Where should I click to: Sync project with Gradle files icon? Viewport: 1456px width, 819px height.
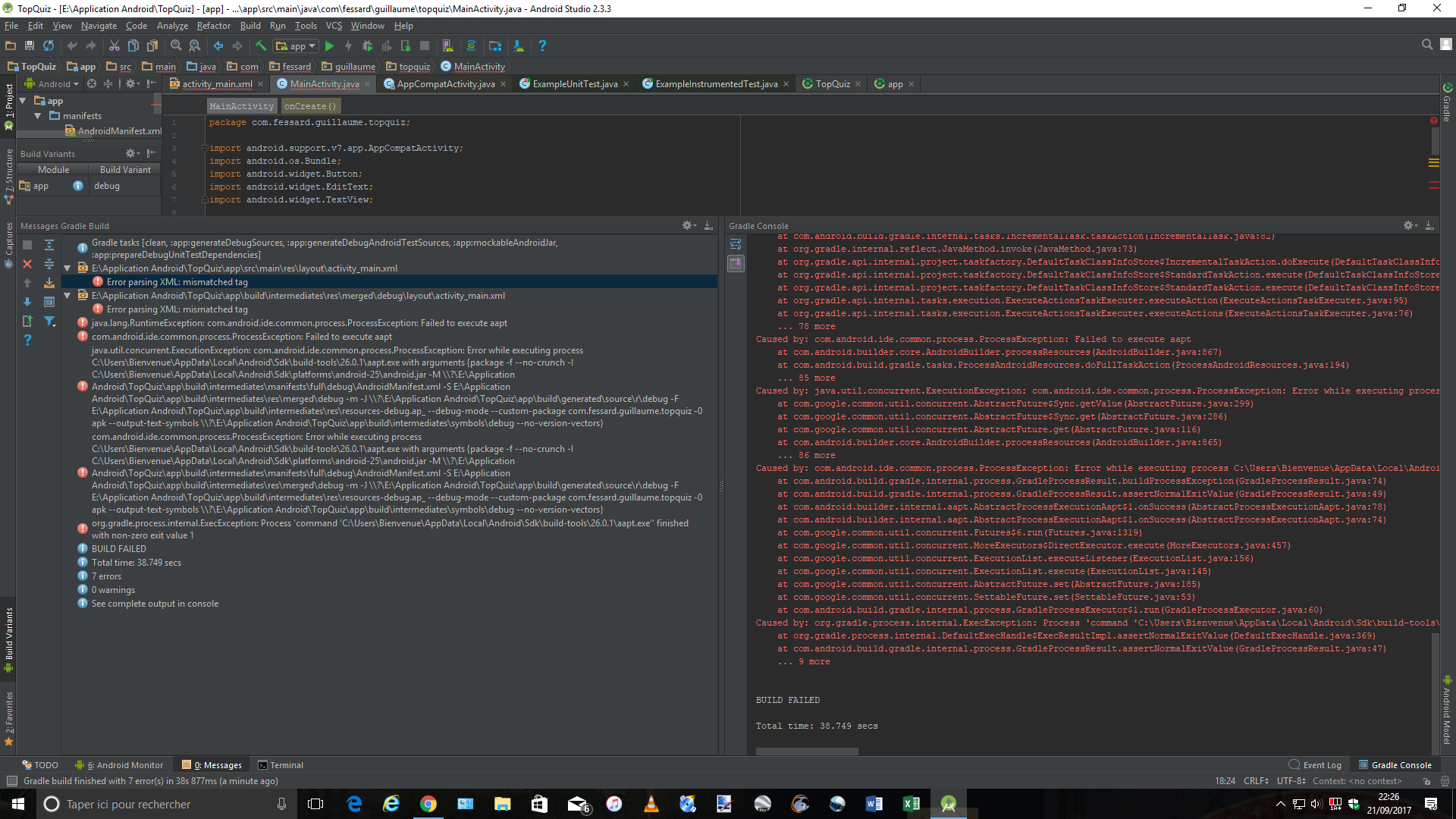click(x=472, y=45)
